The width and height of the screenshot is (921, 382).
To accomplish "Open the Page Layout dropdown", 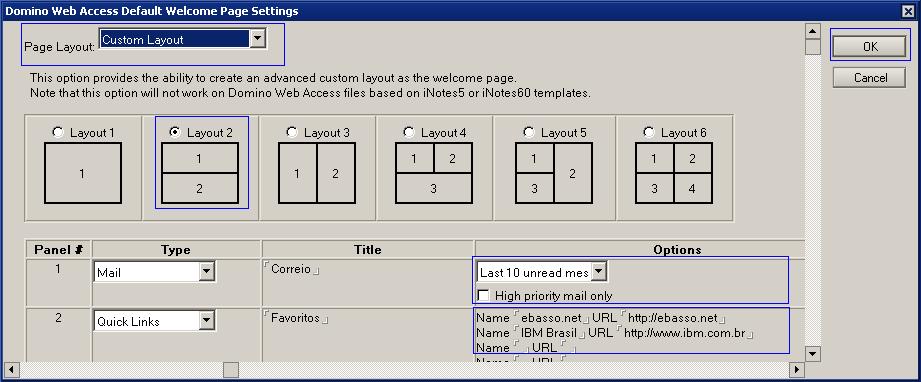I will click(x=258, y=39).
